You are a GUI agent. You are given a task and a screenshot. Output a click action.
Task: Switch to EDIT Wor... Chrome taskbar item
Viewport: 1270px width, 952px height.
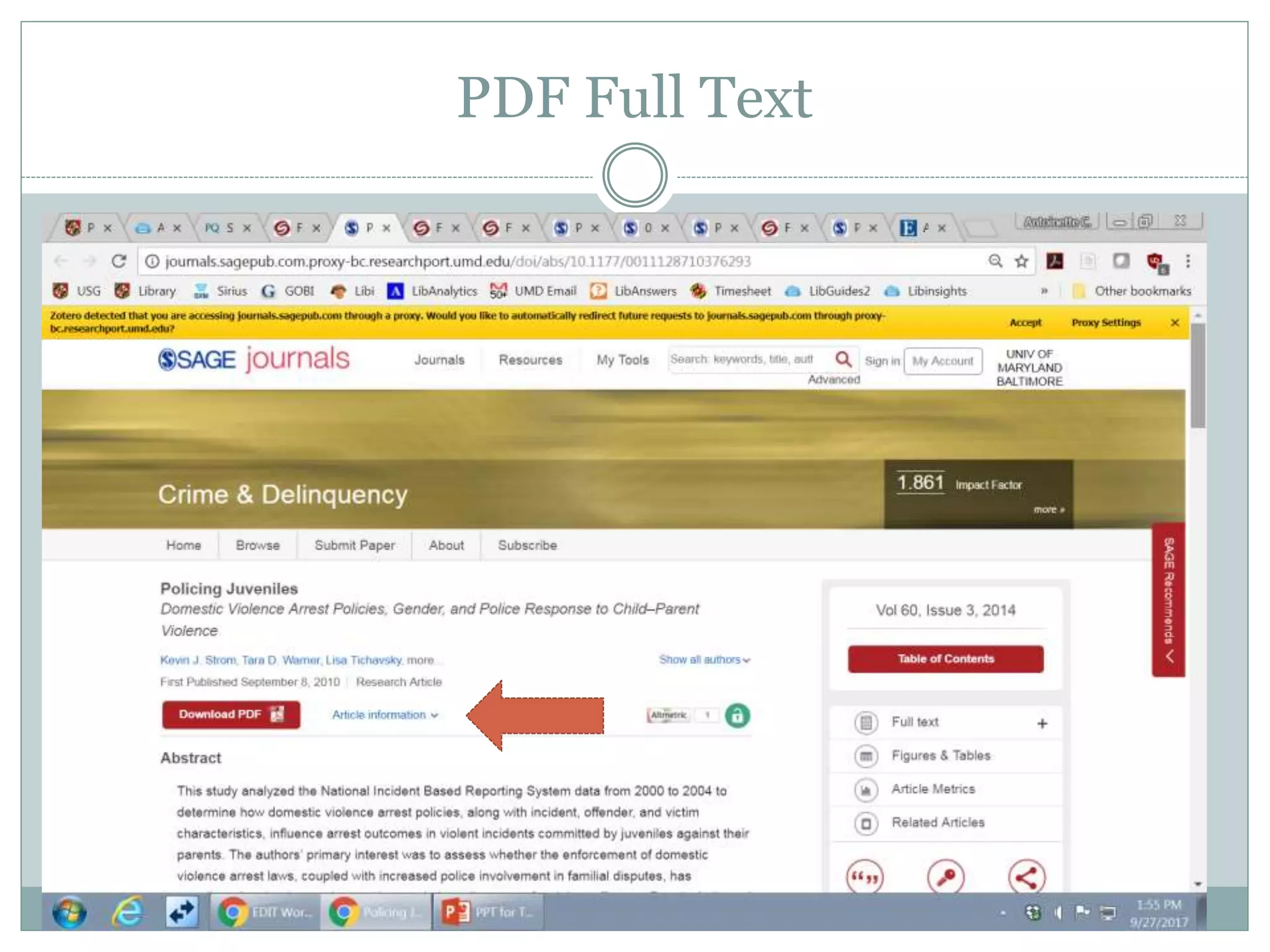[265, 912]
